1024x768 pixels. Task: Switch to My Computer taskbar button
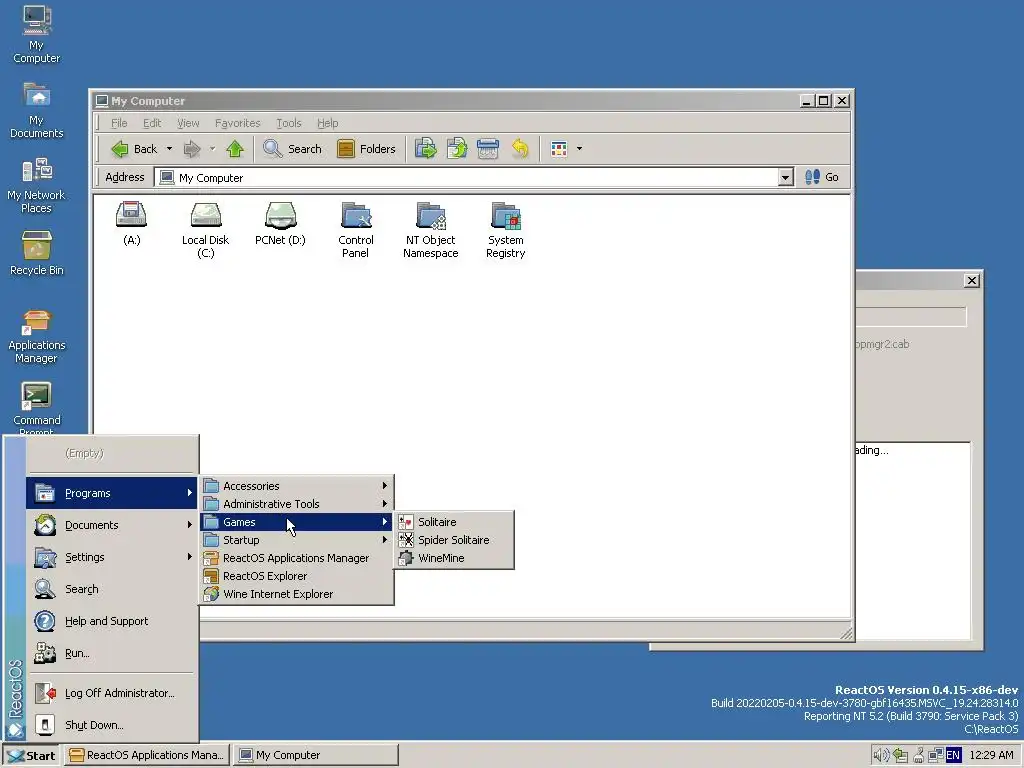316,756
